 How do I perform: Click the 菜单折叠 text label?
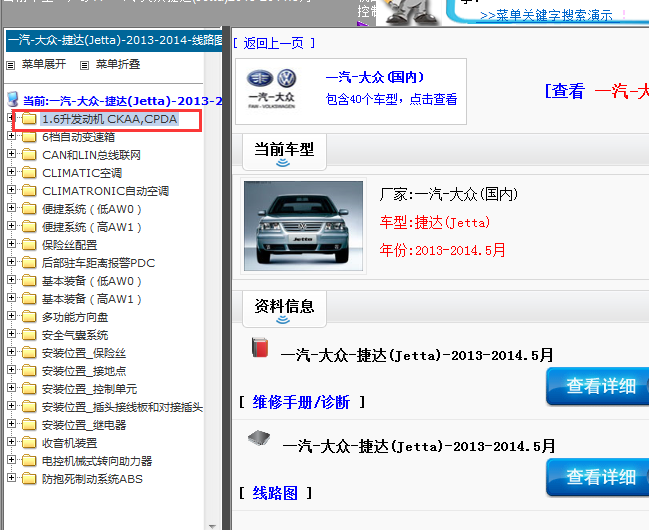(x=118, y=64)
